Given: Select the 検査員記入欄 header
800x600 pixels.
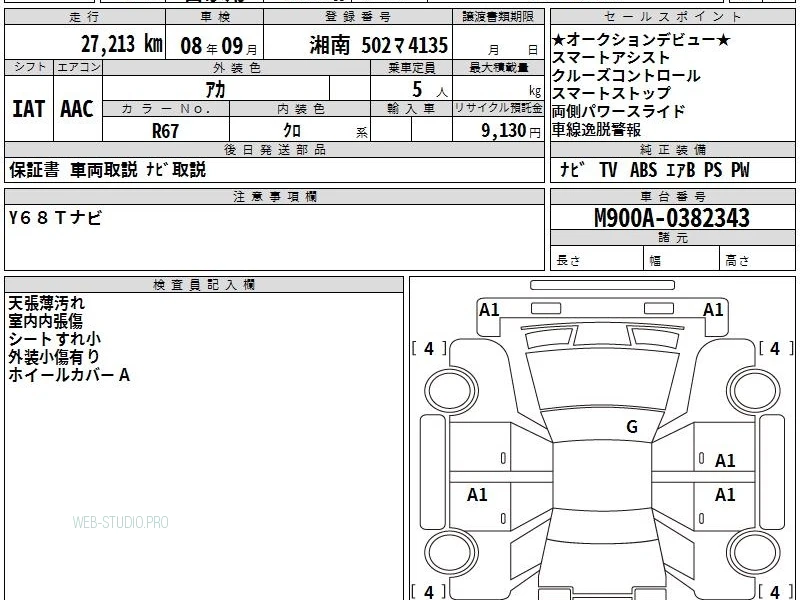Looking at the screenshot, I should point(204,285).
